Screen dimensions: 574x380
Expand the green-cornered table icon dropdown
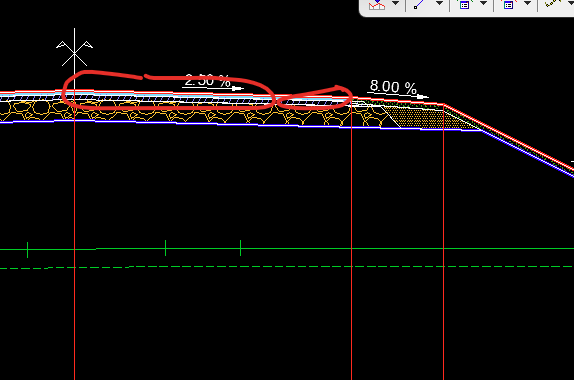click(x=483, y=3)
